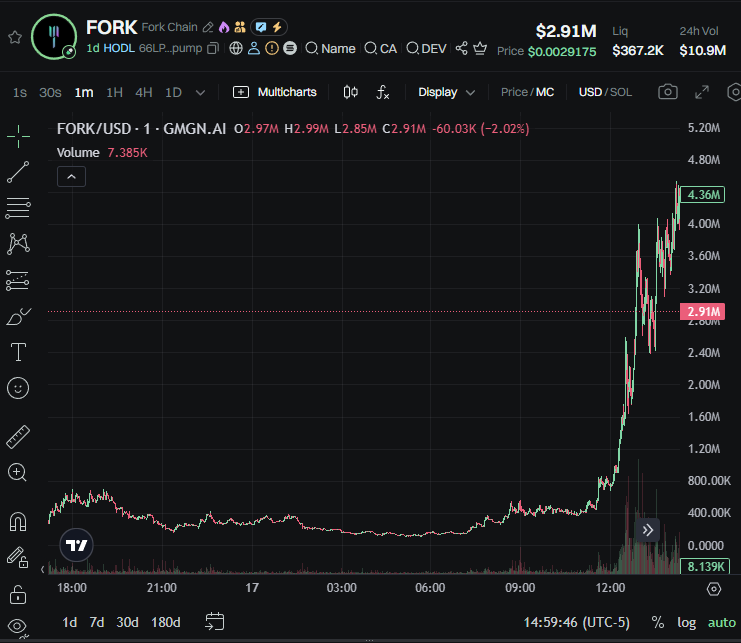Set the range to 30d

(127, 622)
